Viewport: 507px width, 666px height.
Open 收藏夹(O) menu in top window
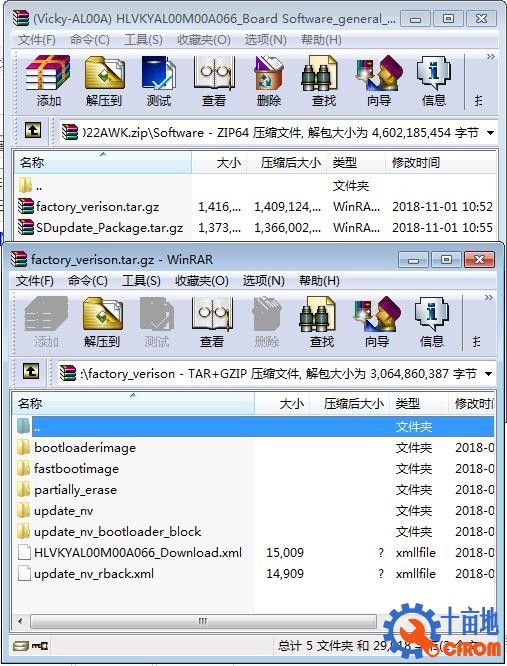(204, 40)
